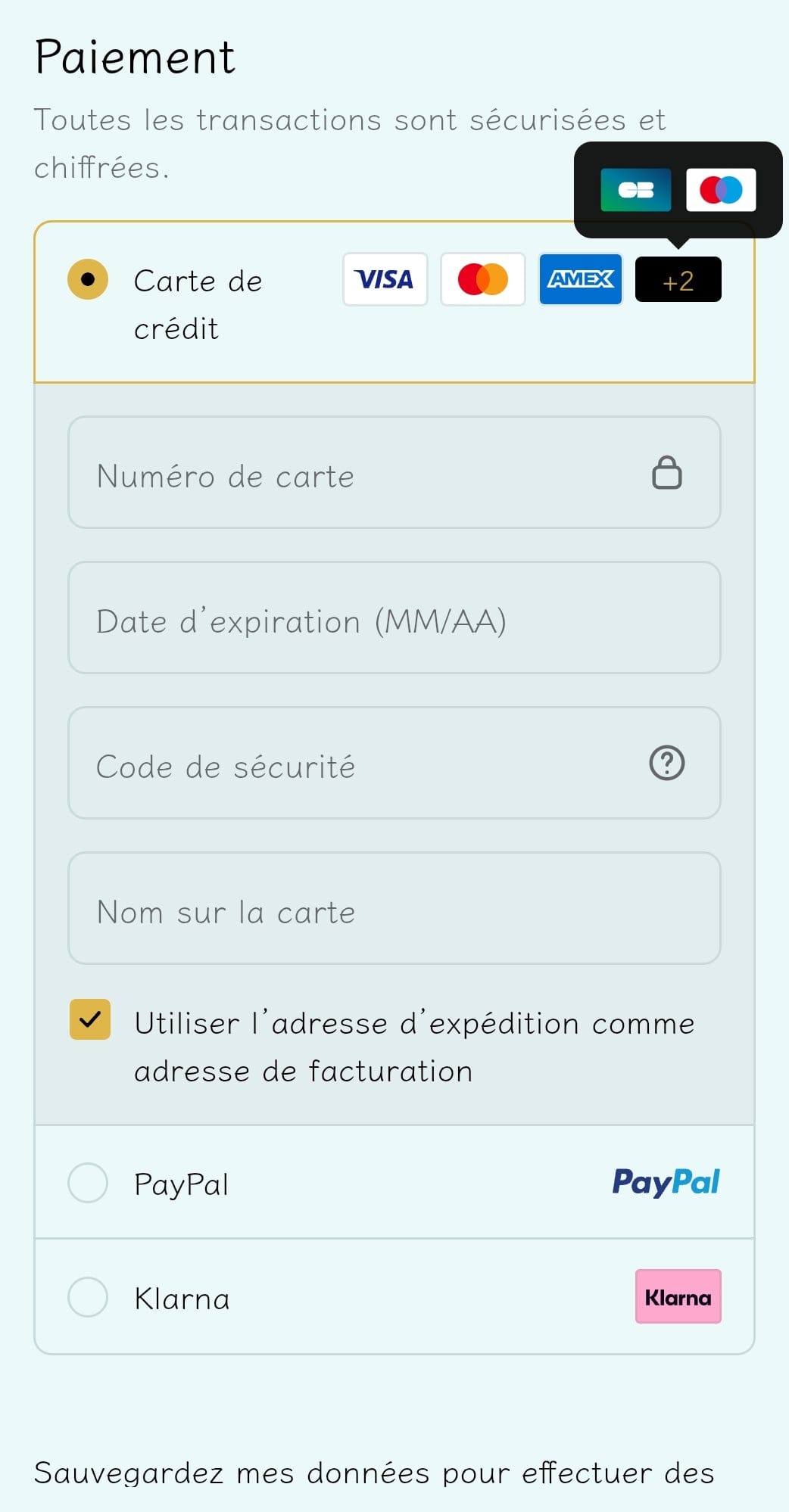This screenshot has width=789, height=1512.
Task: Select the PayPal payment radio button
Action: pyautogui.click(x=88, y=1182)
